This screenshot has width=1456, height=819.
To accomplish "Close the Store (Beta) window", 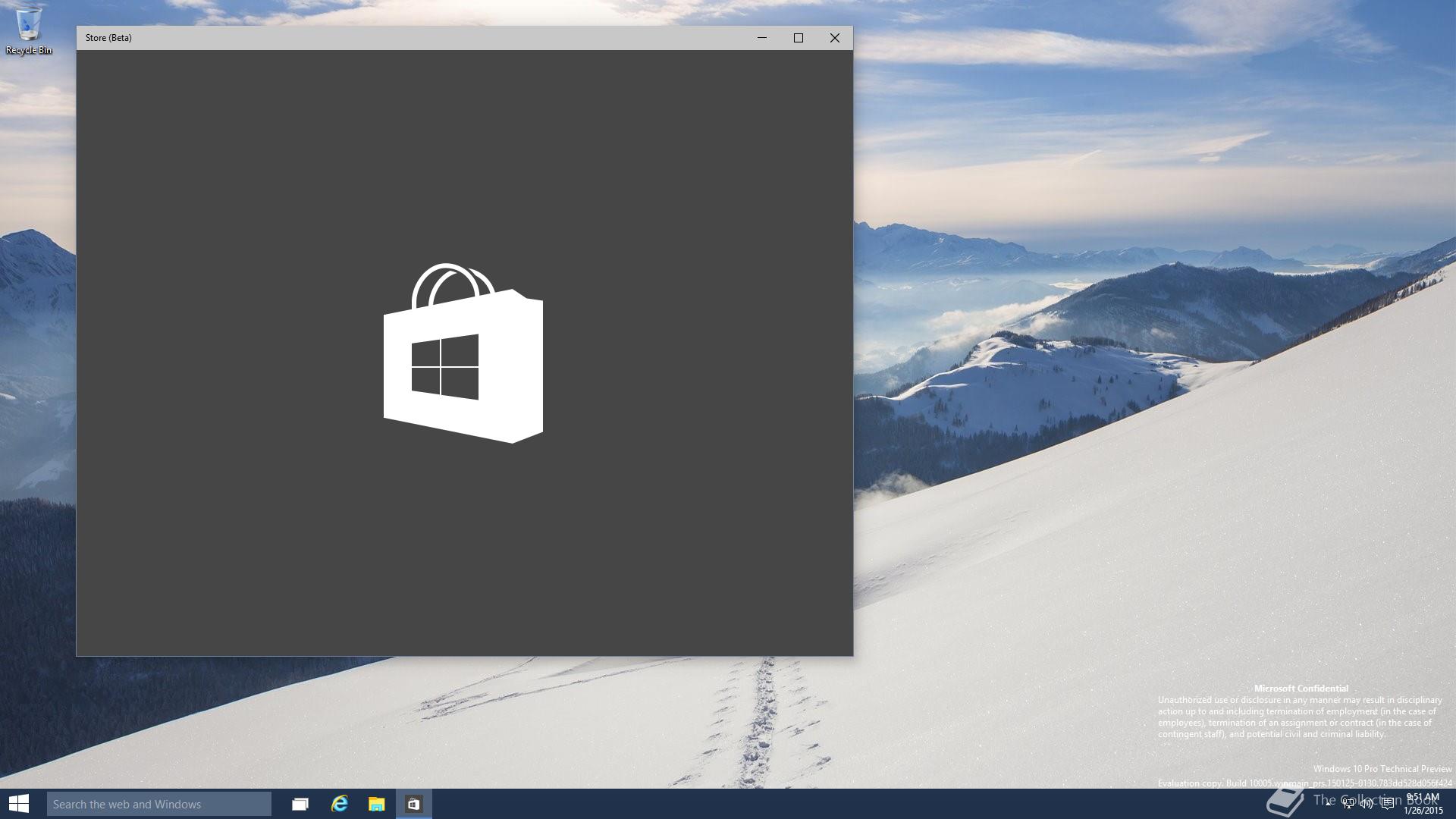I will [835, 38].
